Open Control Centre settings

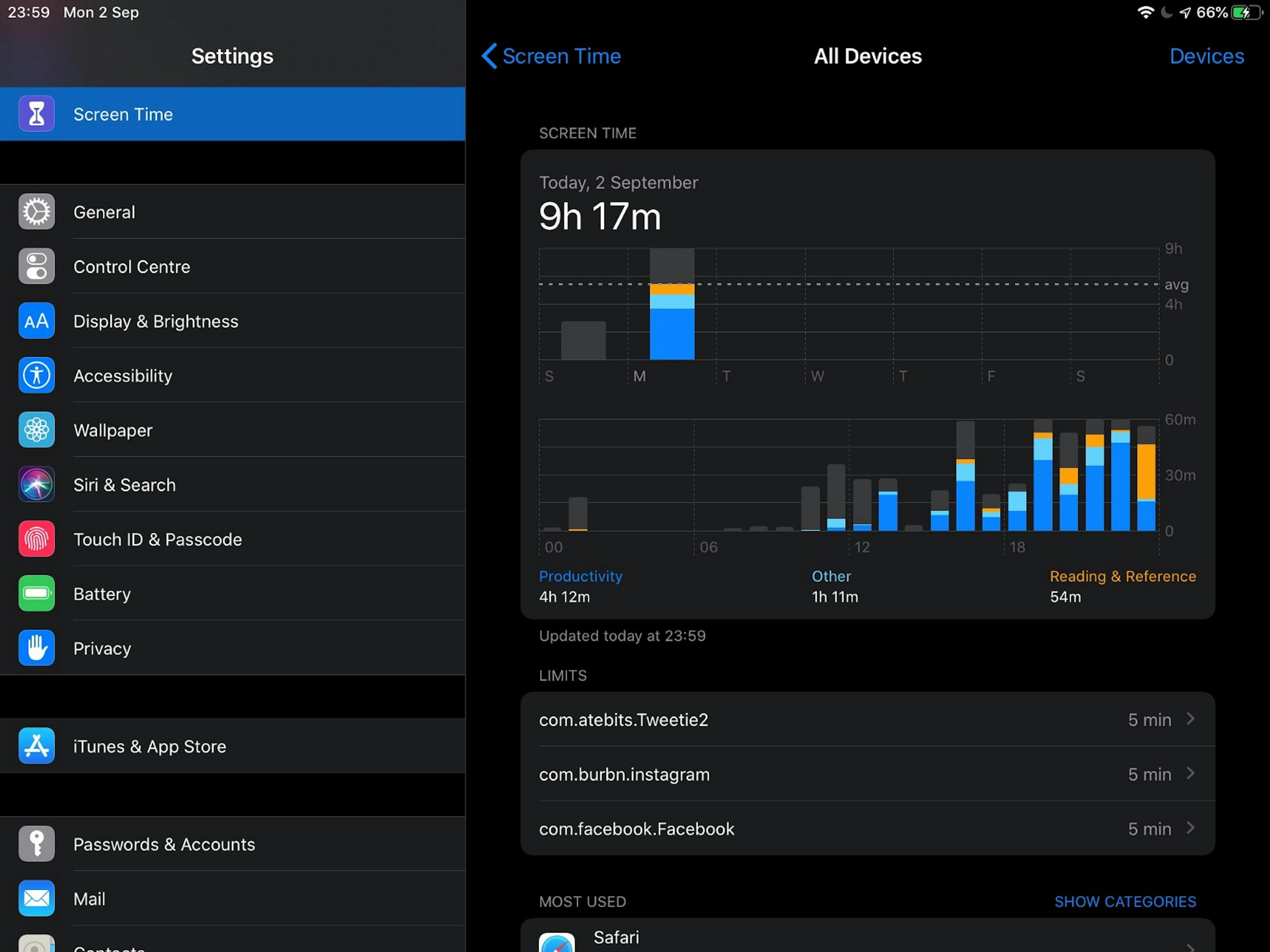(233, 266)
